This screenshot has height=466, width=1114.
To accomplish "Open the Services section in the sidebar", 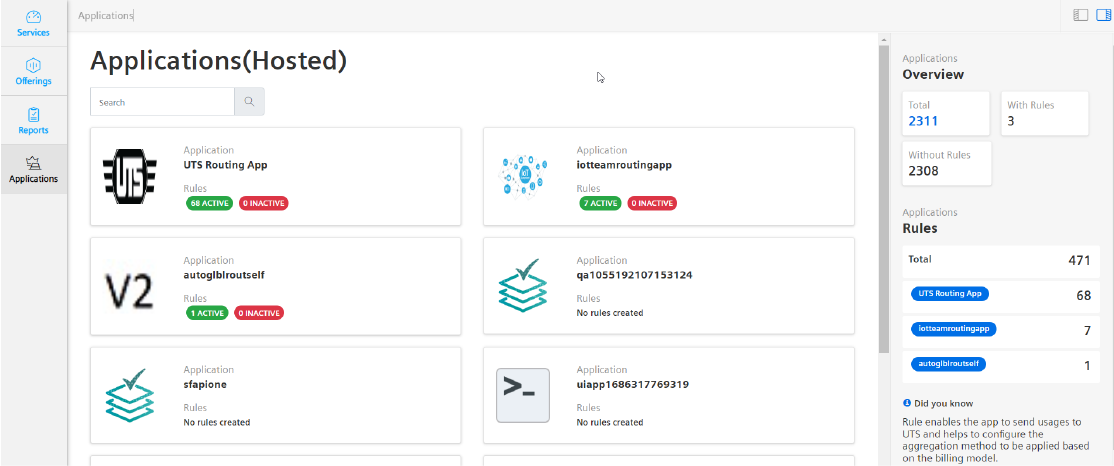I will click(x=33, y=23).
